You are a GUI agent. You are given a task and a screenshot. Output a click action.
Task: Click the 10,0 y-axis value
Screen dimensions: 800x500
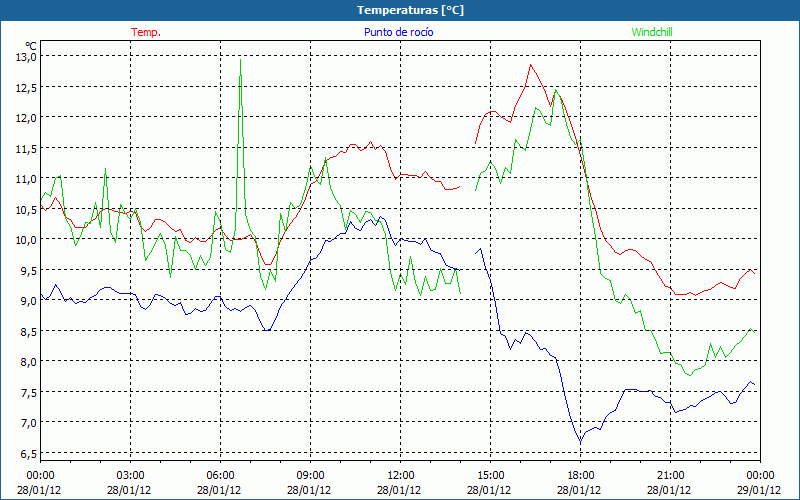point(26,239)
